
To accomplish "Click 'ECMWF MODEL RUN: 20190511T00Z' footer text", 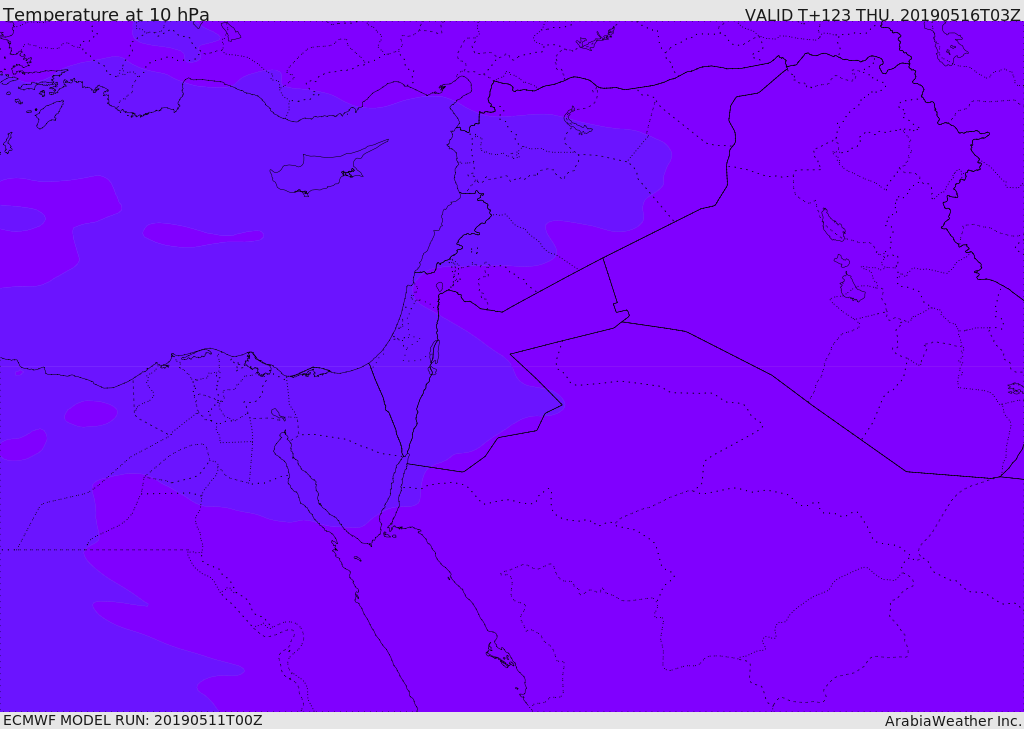I will (x=133, y=720).
